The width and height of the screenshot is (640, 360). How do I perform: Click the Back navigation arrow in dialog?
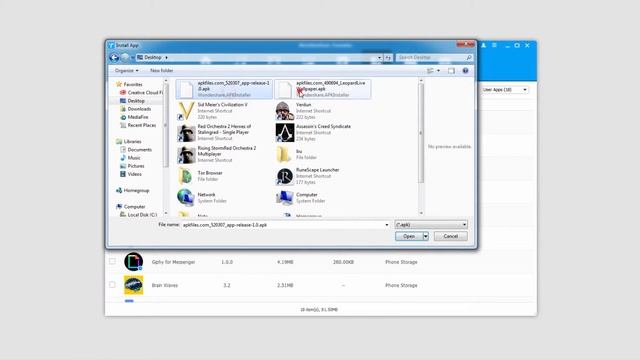[x=114, y=58]
